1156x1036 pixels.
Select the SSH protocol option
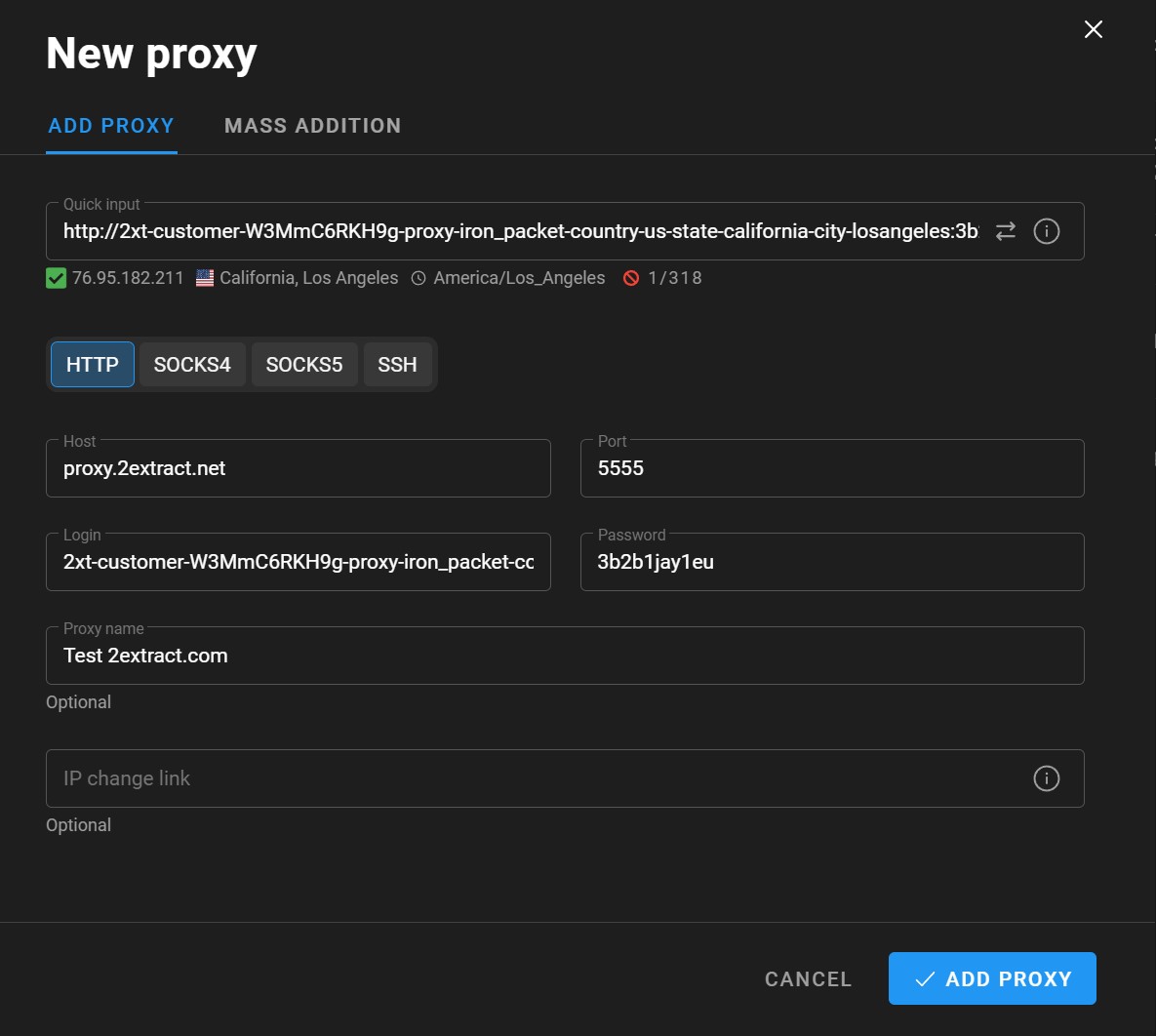point(397,364)
